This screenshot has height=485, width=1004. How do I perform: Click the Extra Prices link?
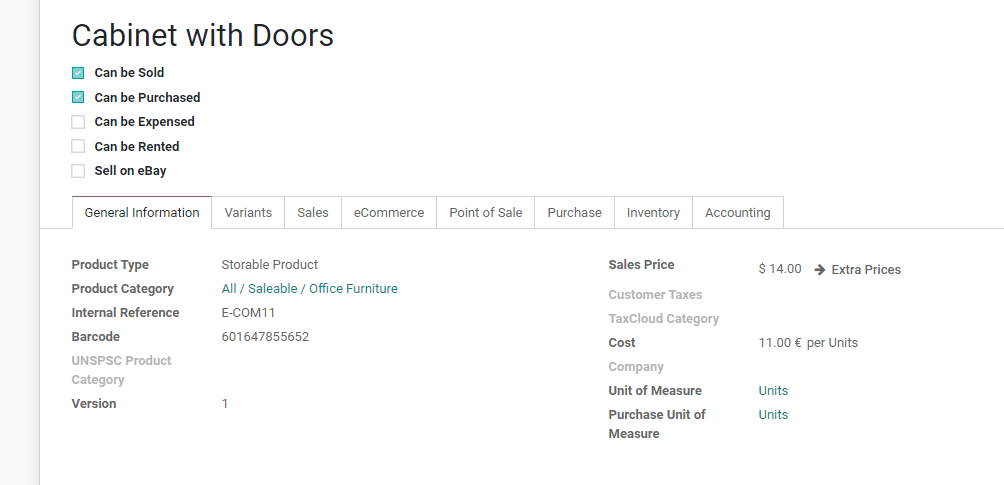[866, 270]
